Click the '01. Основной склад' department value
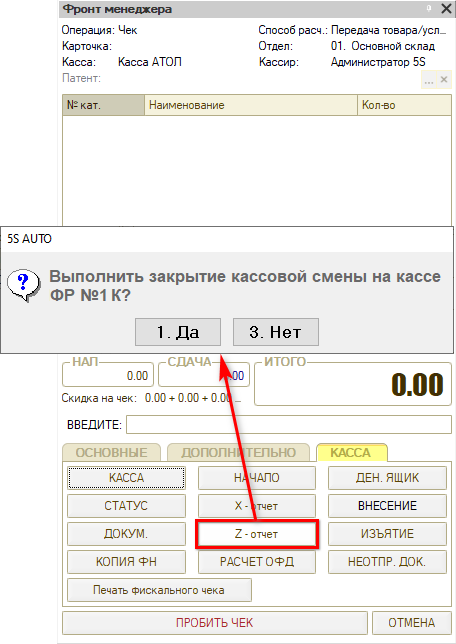456x644 pixels. click(382, 46)
